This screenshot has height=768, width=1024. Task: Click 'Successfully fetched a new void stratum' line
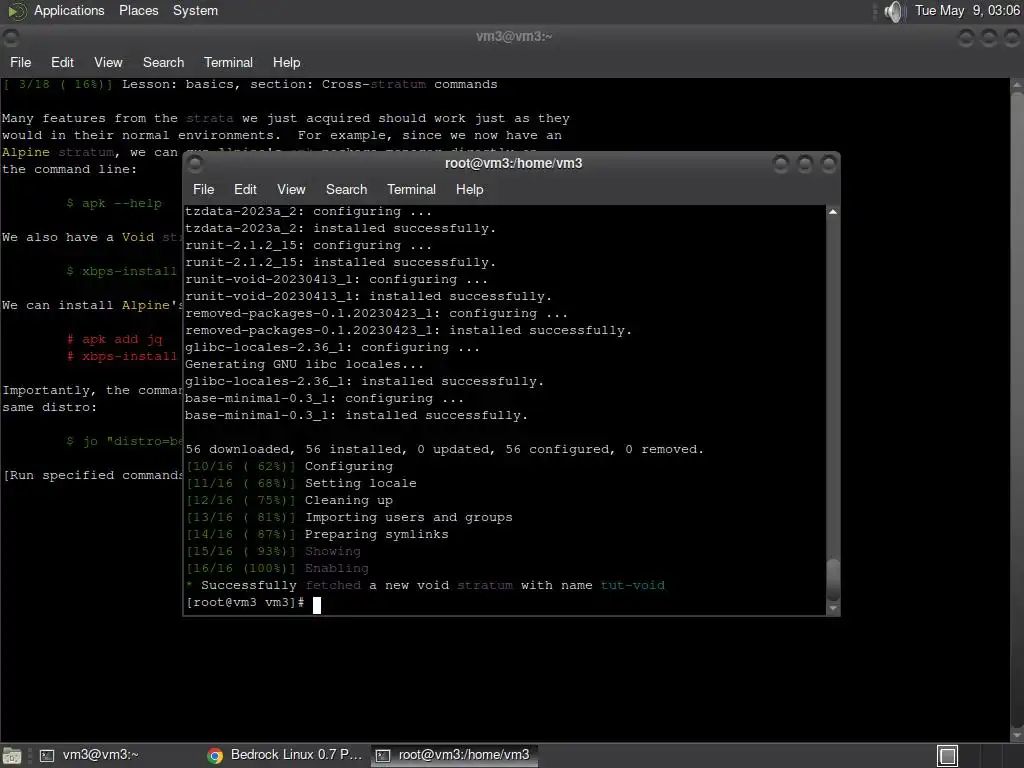tap(425, 585)
